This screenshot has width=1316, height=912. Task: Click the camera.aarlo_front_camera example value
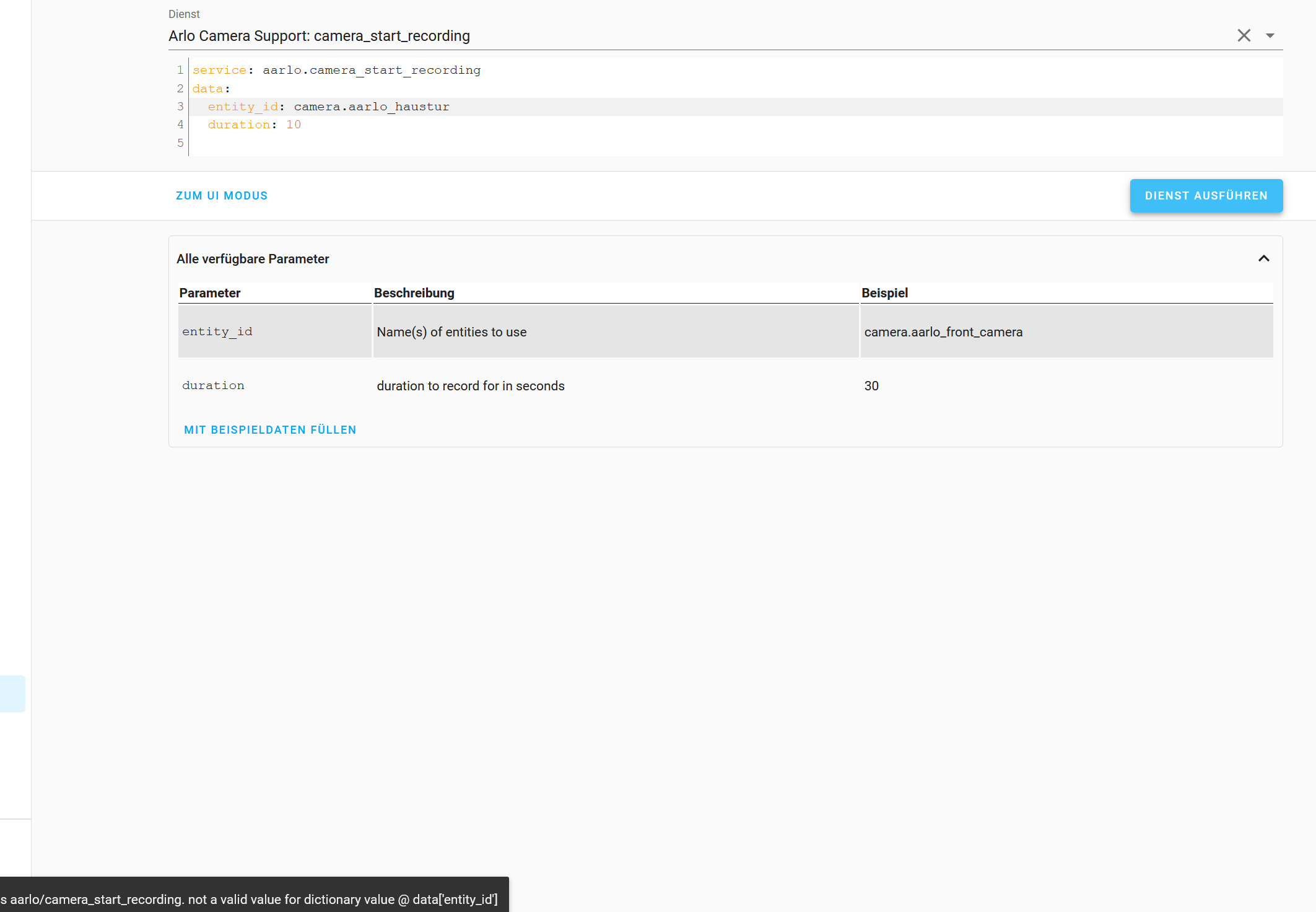pyautogui.click(x=944, y=331)
